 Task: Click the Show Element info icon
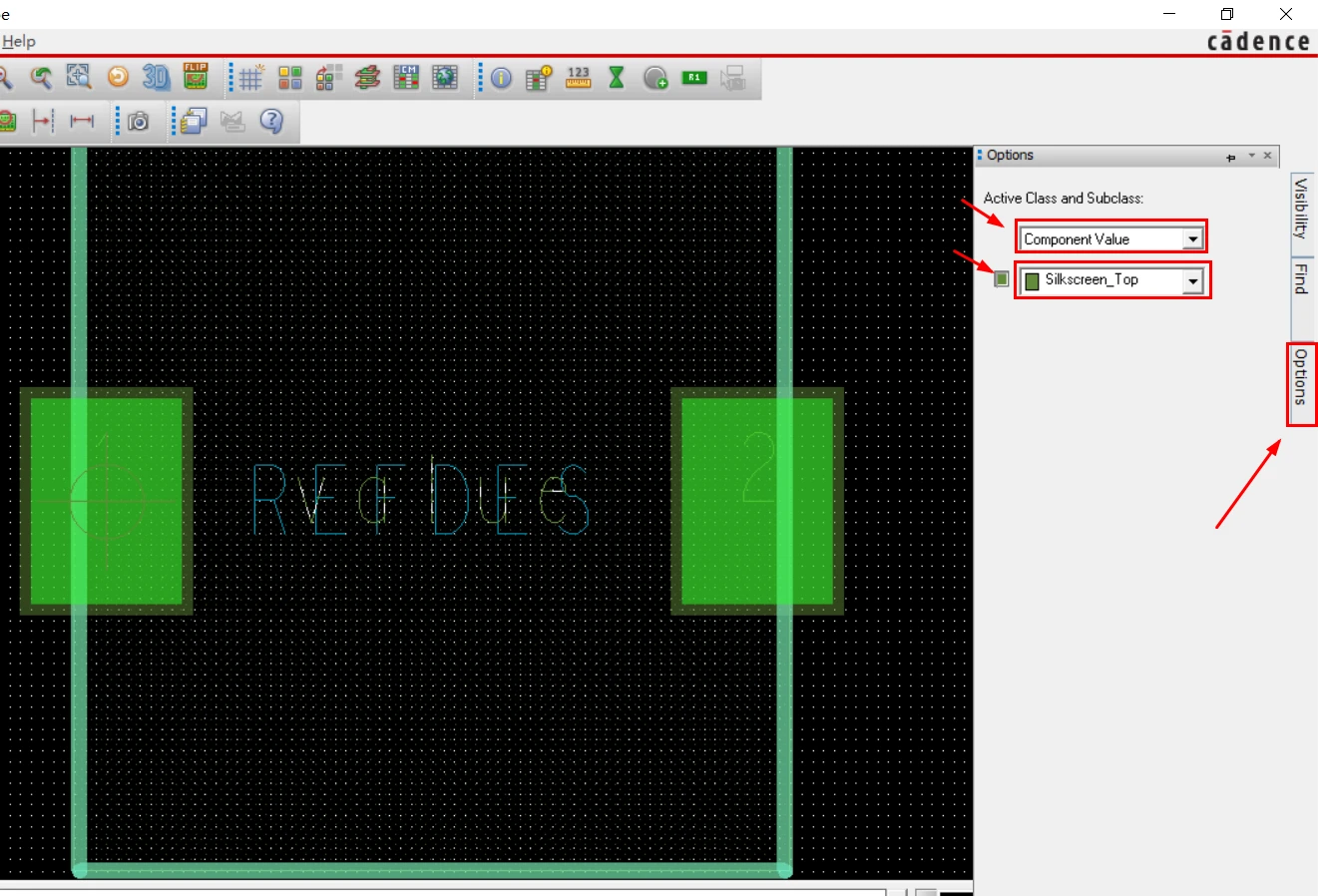[x=501, y=78]
